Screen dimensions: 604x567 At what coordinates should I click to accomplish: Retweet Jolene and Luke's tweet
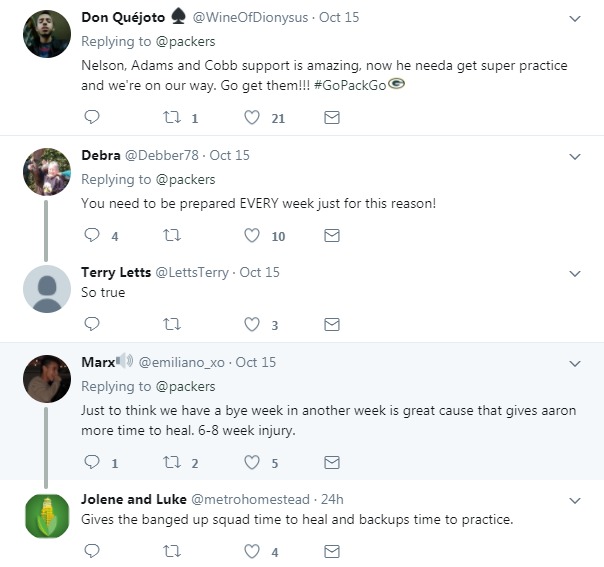click(171, 551)
